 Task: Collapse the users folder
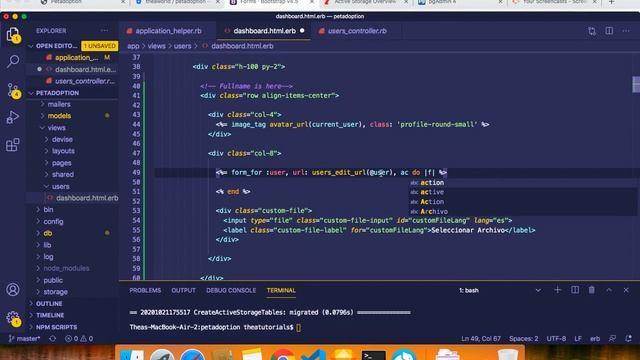coord(60,187)
